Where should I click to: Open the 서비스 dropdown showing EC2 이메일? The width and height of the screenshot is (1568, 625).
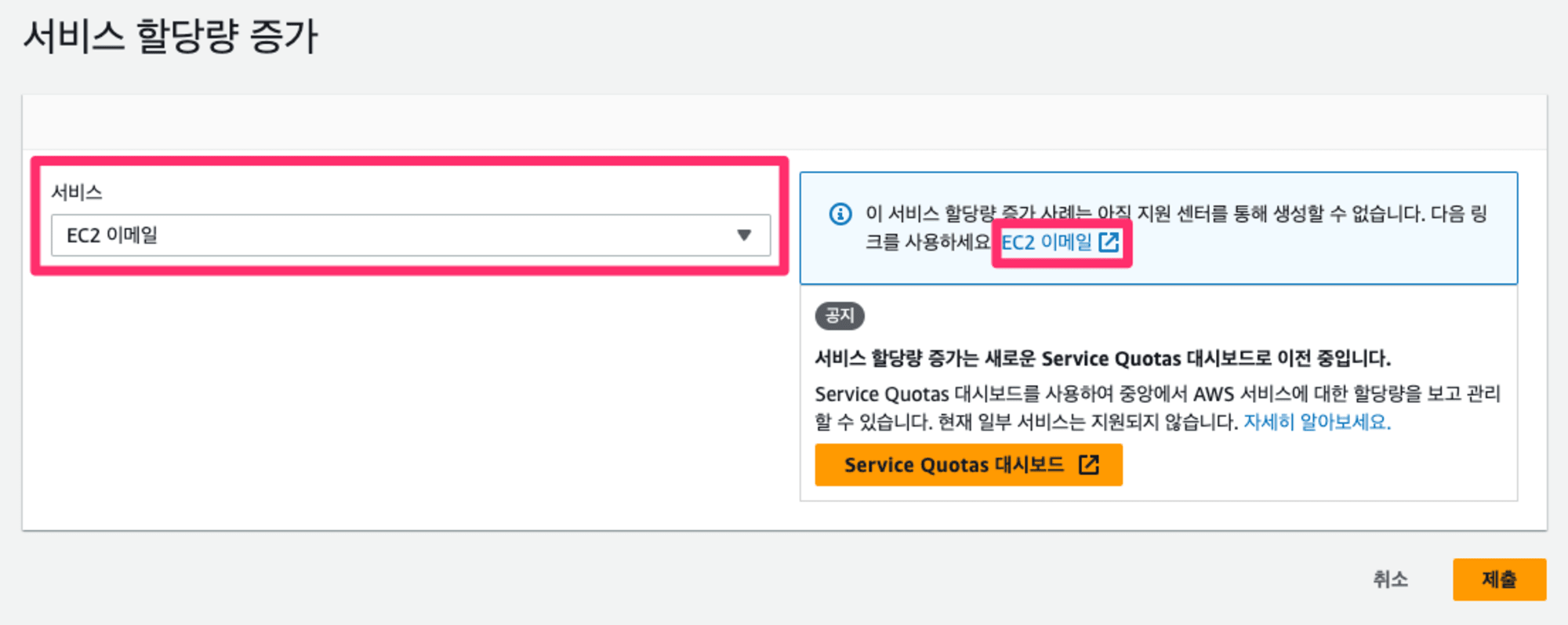point(411,235)
